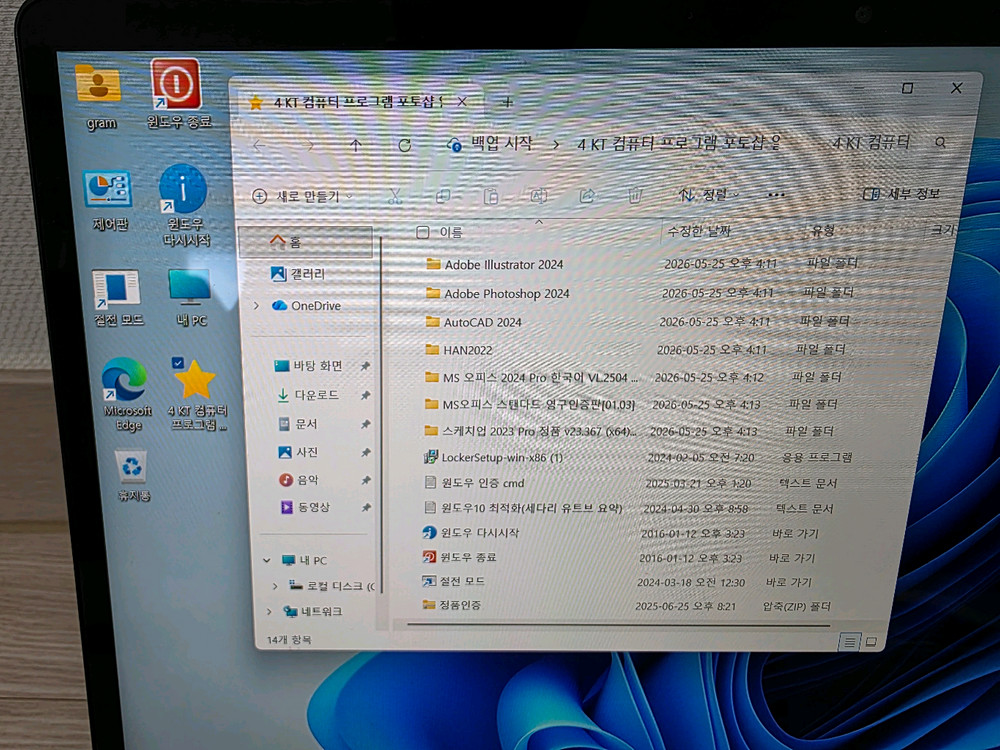
Task: Click the Delete trash icon in toolbar
Action: [x=635, y=195]
